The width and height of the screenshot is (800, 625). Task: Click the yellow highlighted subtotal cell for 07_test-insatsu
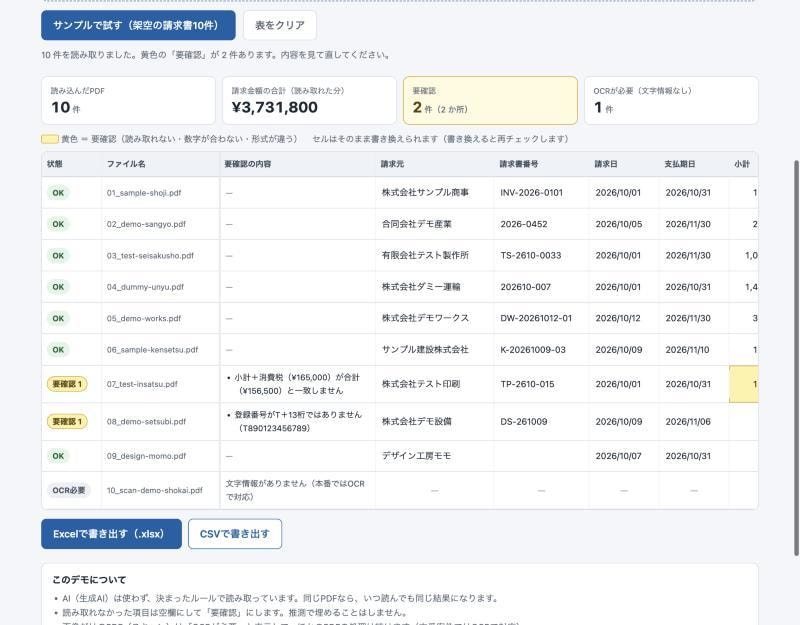(x=744, y=384)
